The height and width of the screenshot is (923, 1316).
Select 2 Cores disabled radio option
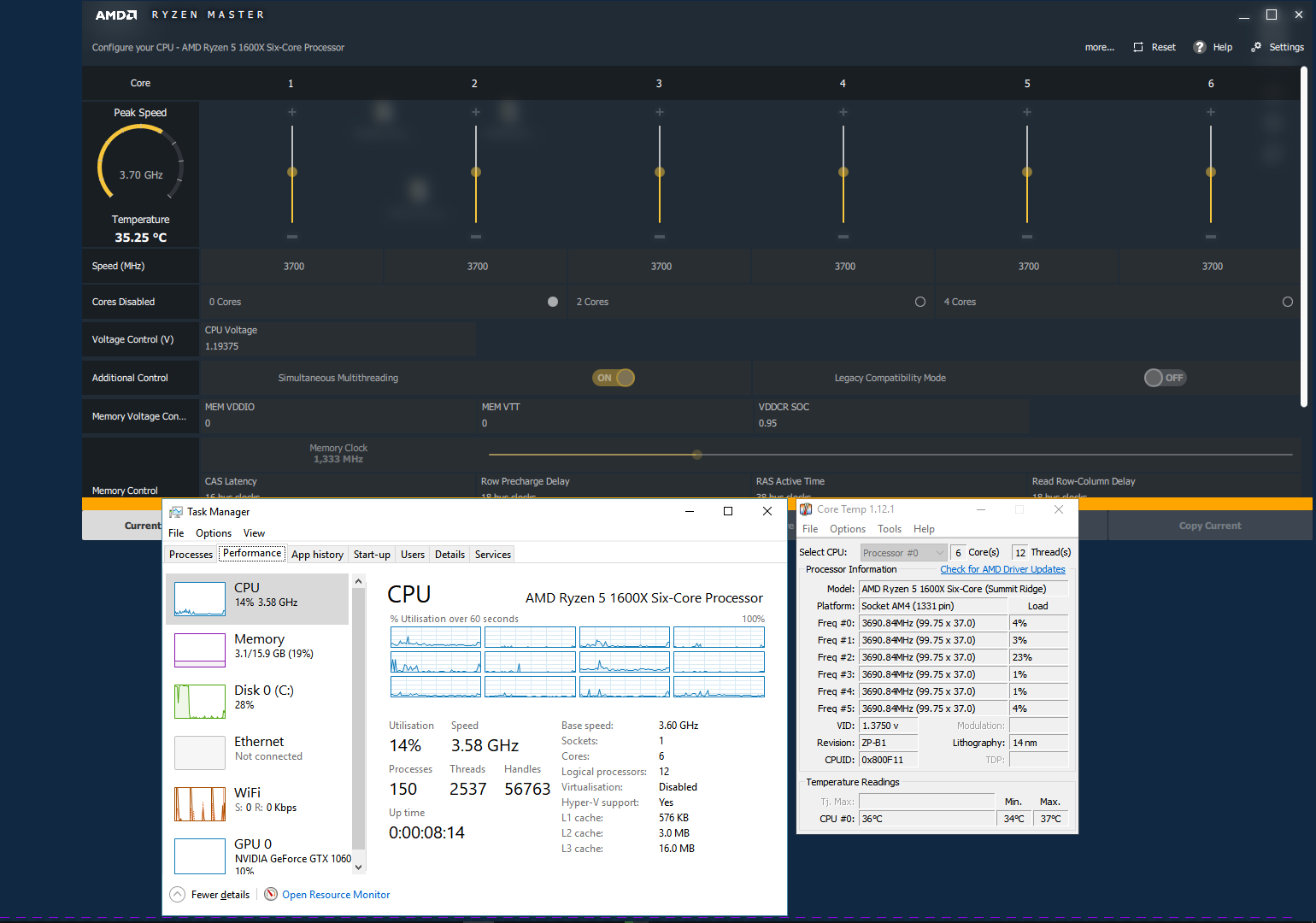click(x=920, y=302)
